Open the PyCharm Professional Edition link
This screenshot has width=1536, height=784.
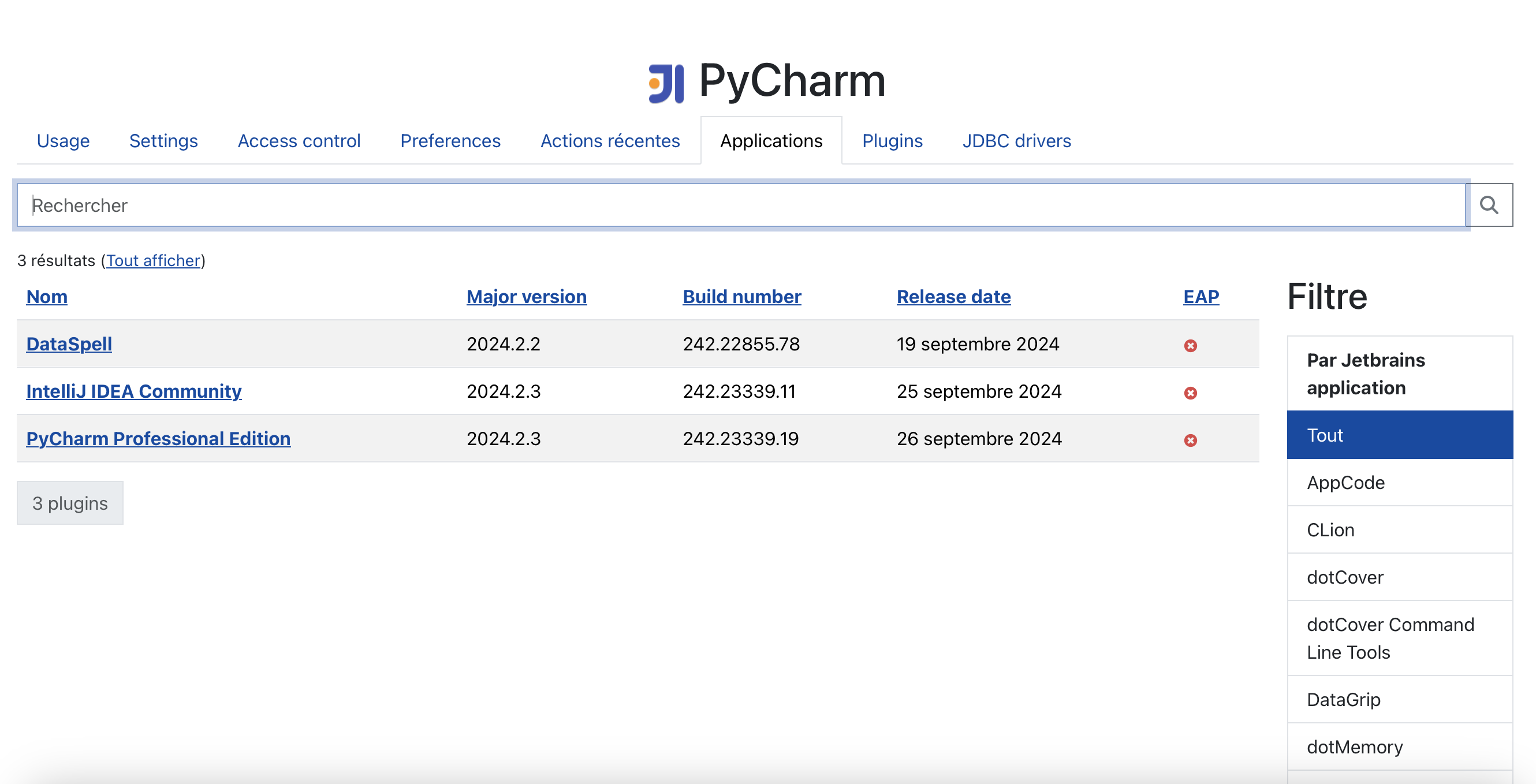tap(158, 439)
